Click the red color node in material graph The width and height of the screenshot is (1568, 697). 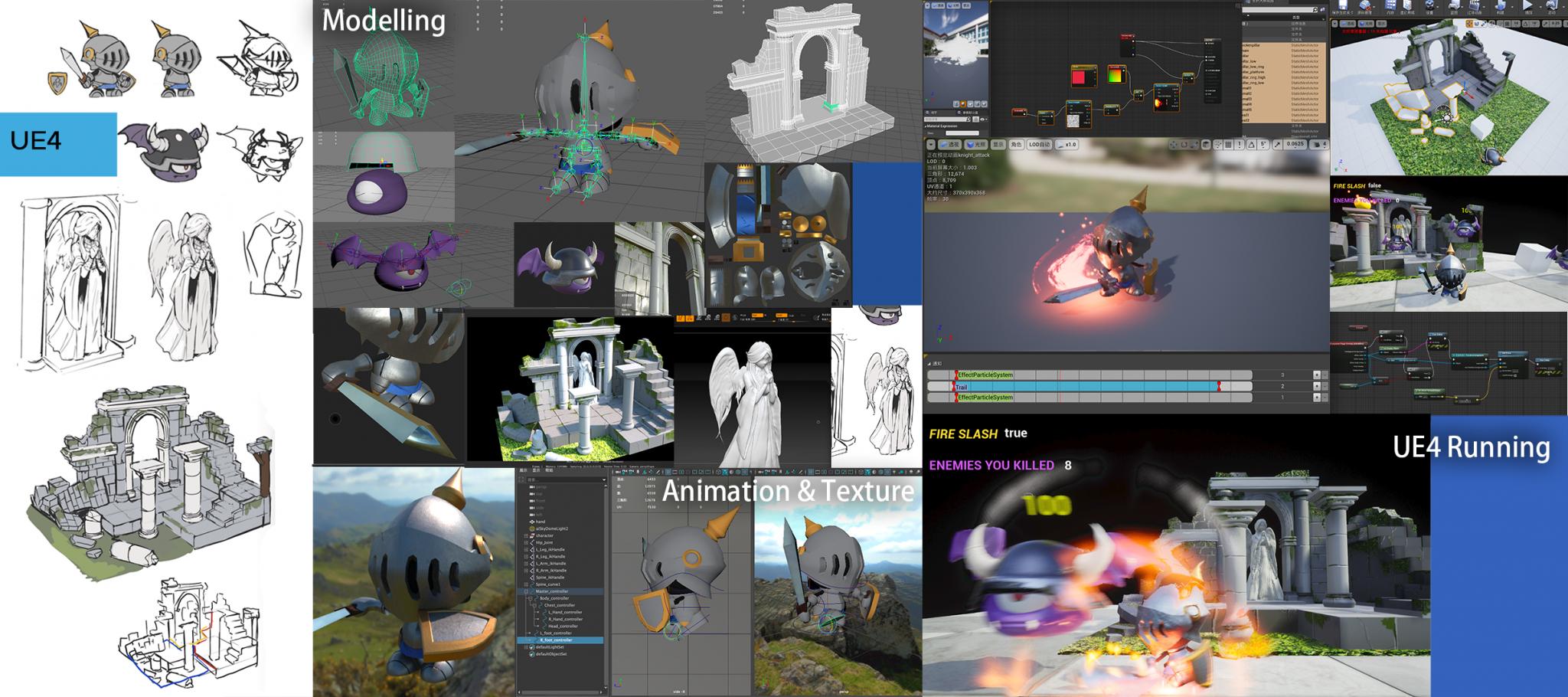(x=1080, y=77)
